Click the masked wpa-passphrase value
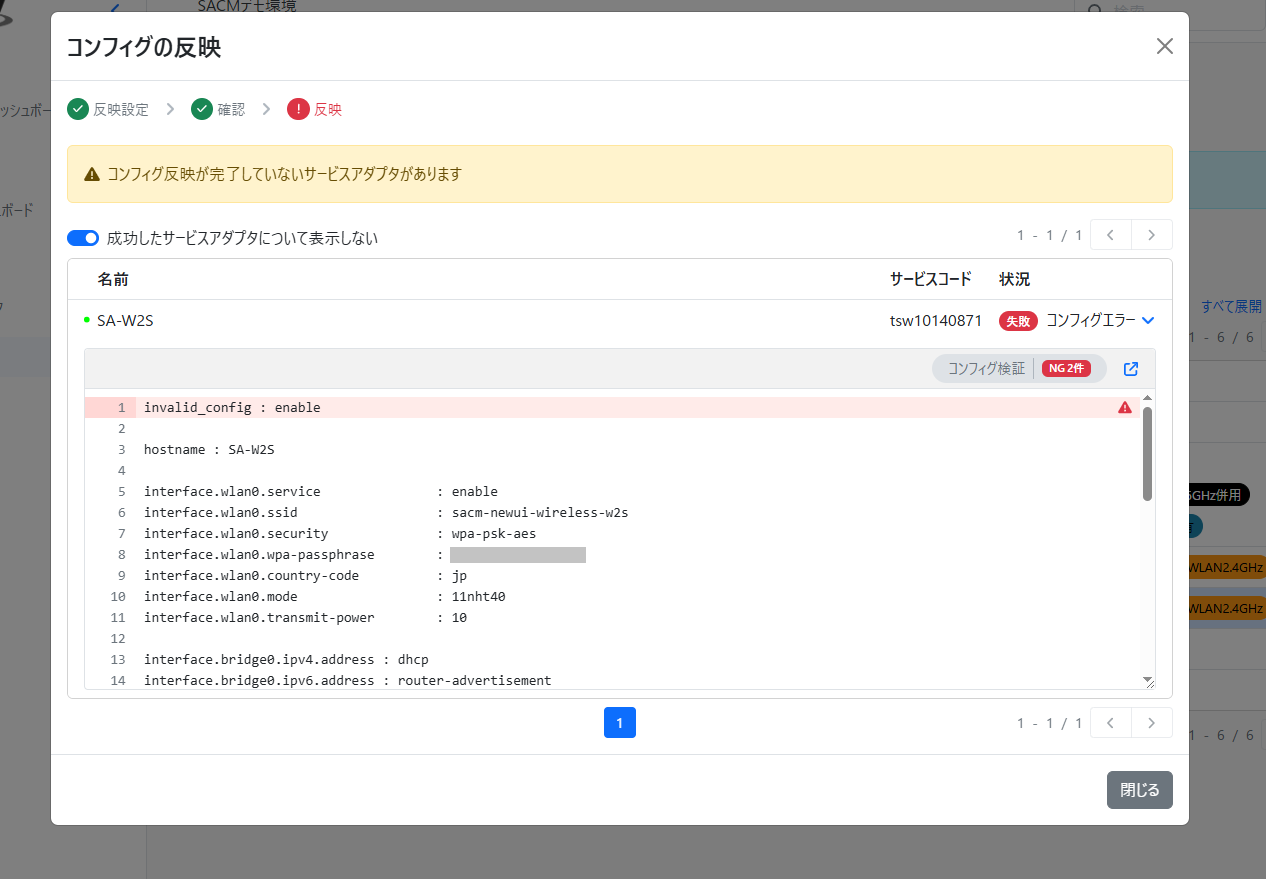Image resolution: width=1266 pixels, height=879 pixels. (518, 555)
